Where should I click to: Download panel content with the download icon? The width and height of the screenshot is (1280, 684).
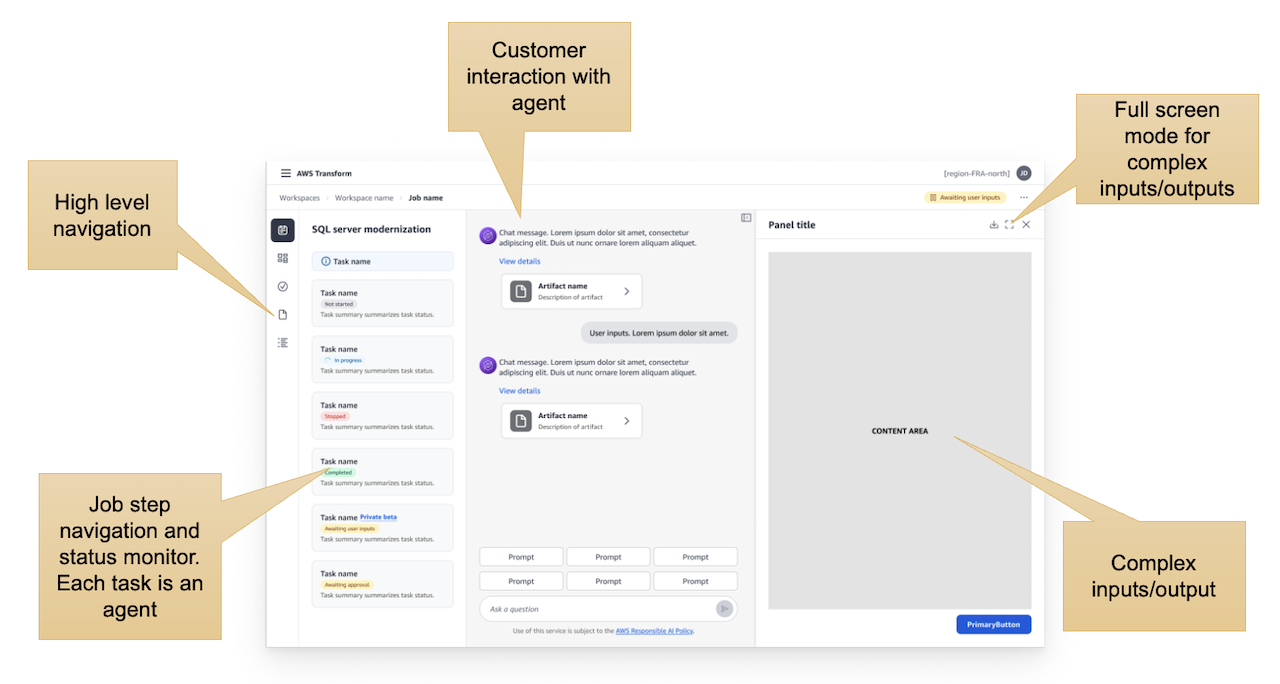pos(994,225)
